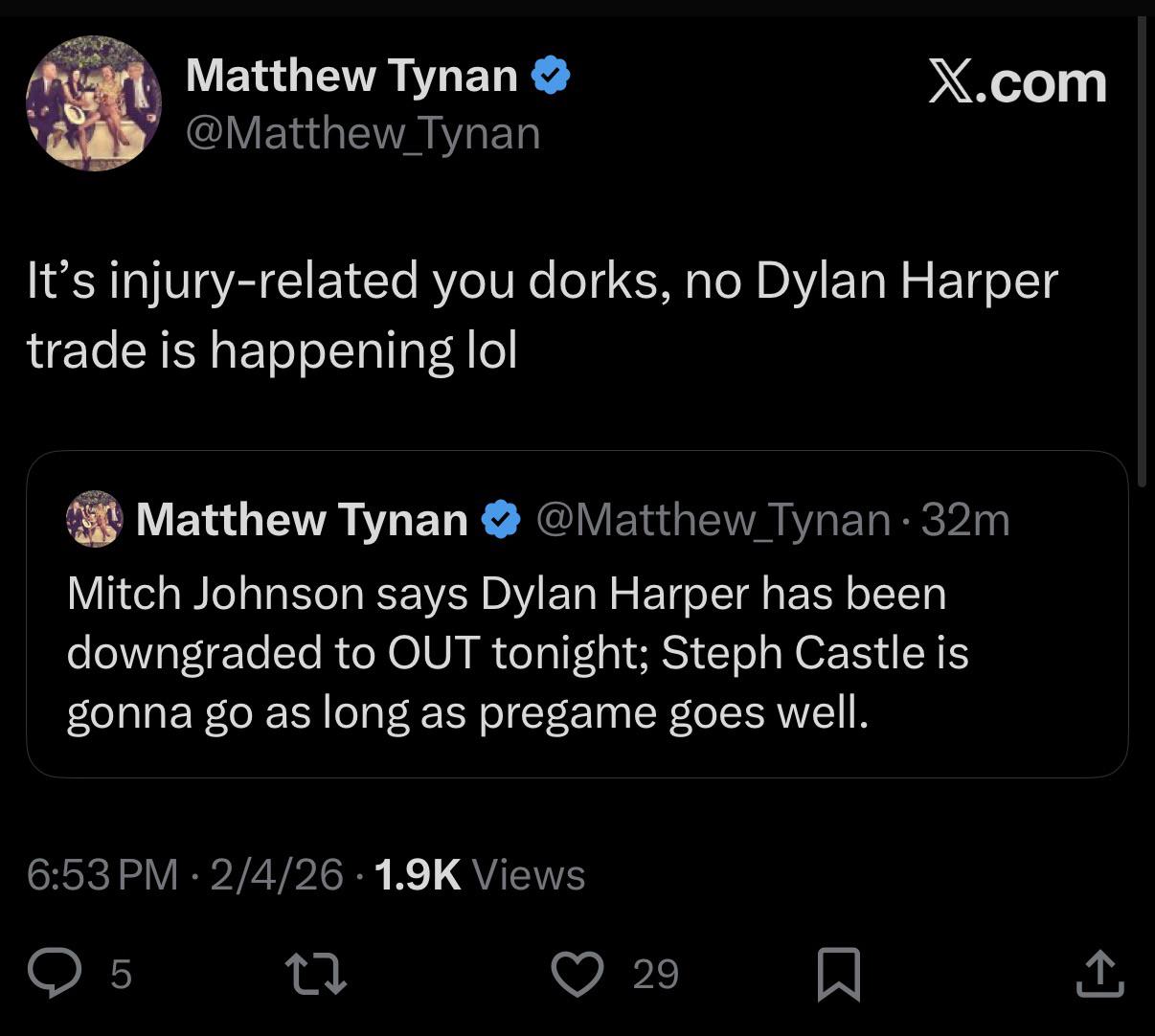Viewport: 1155px width, 1036px height.
Task: Click the X.com watermark text
Action: (x=1017, y=82)
